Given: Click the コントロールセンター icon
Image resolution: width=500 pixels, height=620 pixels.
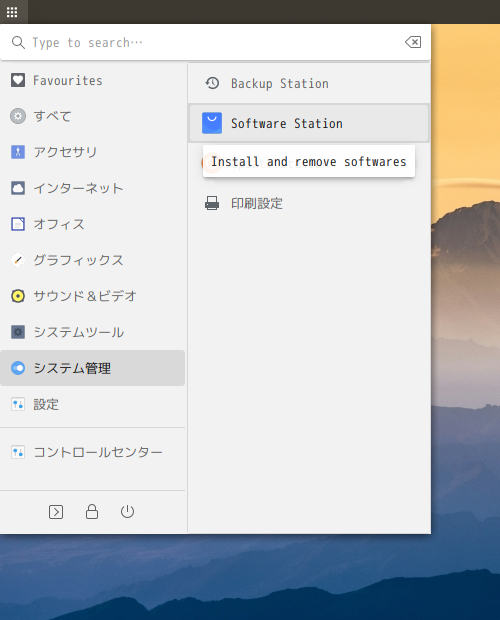Looking at the screenshot, I should [x=18, y=452].
